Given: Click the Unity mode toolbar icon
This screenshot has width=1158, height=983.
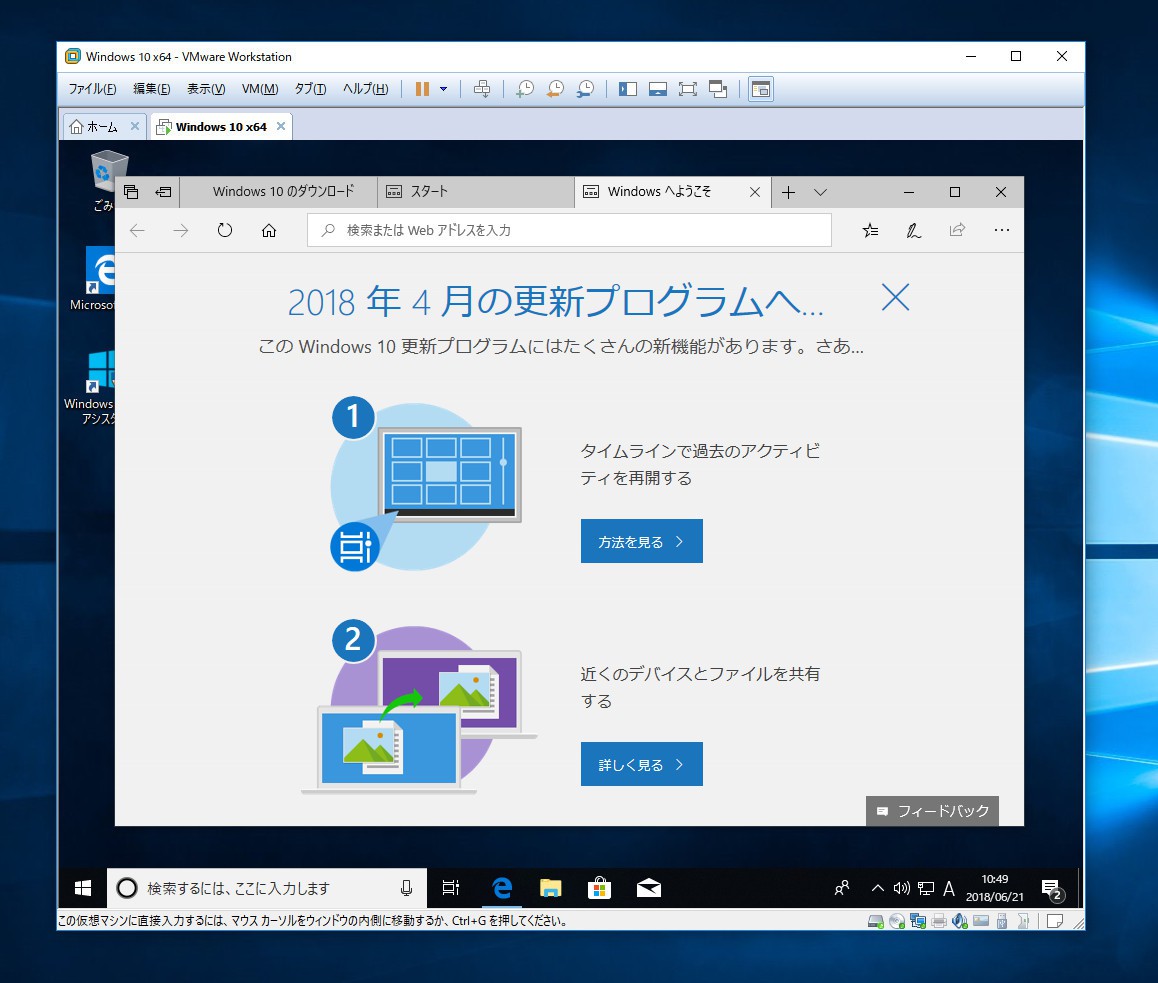Looking at the screenshot, I should (717, 89).
